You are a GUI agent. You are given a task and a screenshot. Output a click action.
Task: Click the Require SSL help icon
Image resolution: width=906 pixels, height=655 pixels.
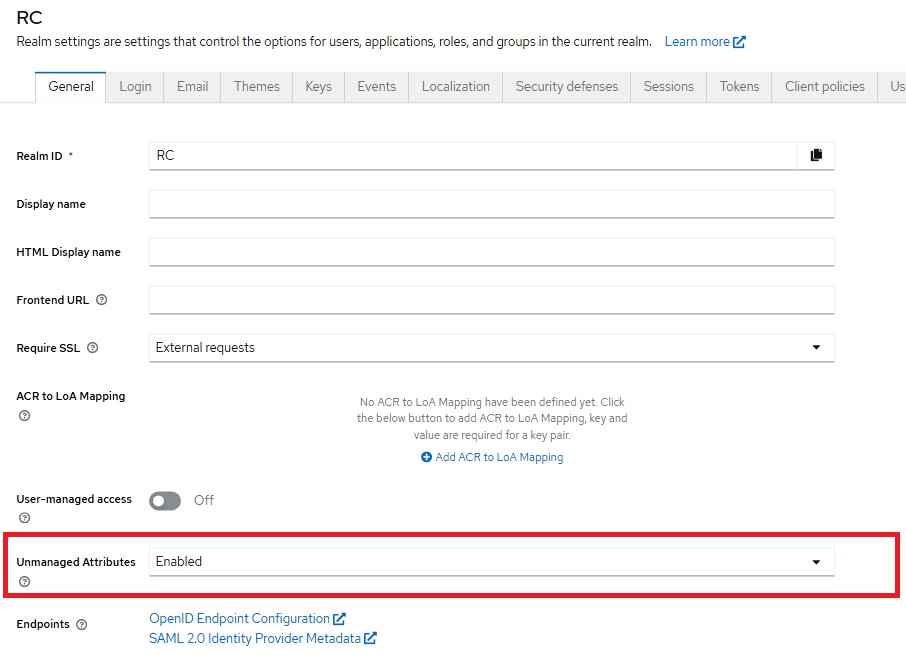[93, 348]
